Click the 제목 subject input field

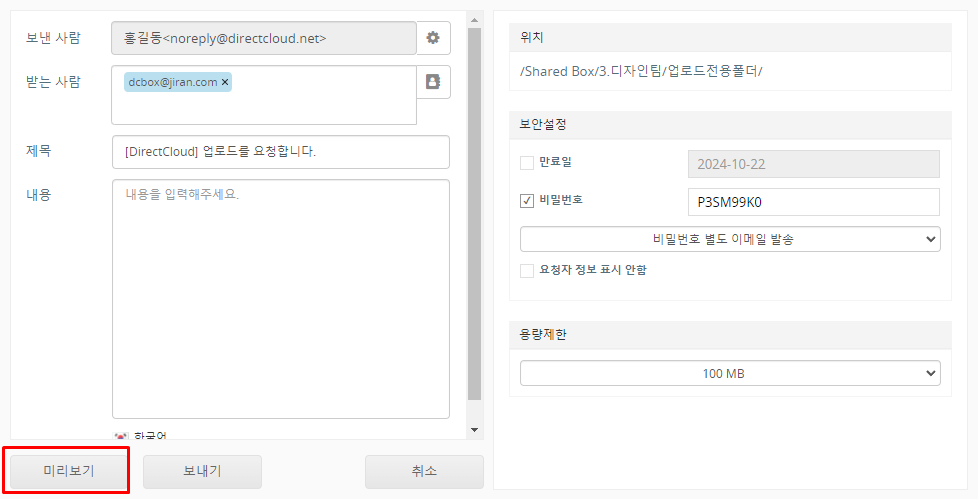[x=281, y=152]
